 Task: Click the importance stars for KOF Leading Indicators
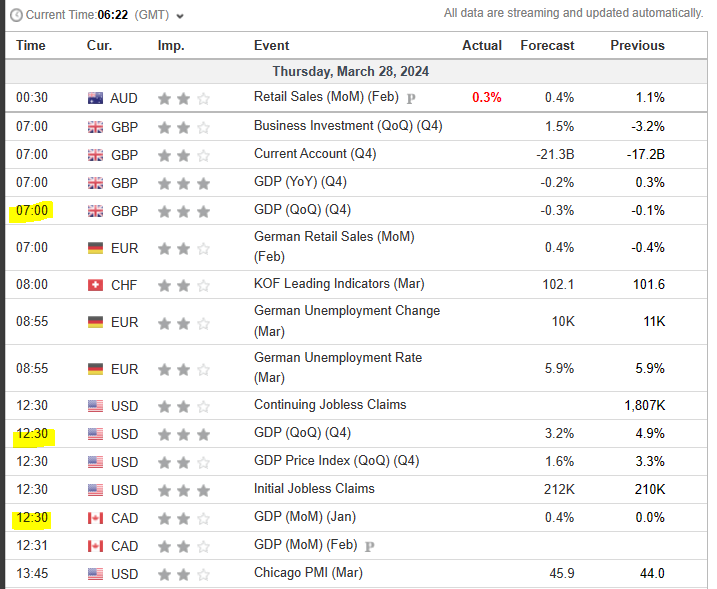coord(184,285)
